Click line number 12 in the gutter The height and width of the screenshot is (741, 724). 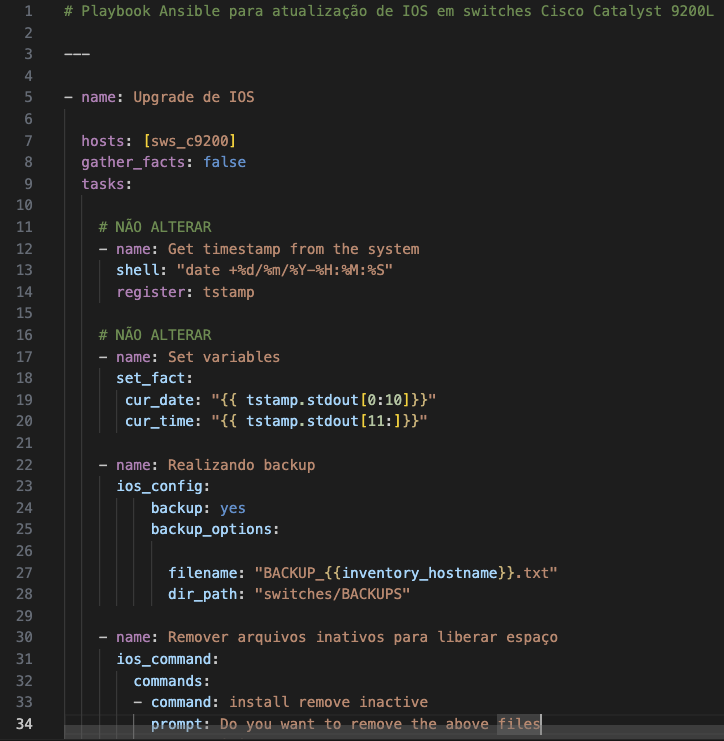point(24,249)
